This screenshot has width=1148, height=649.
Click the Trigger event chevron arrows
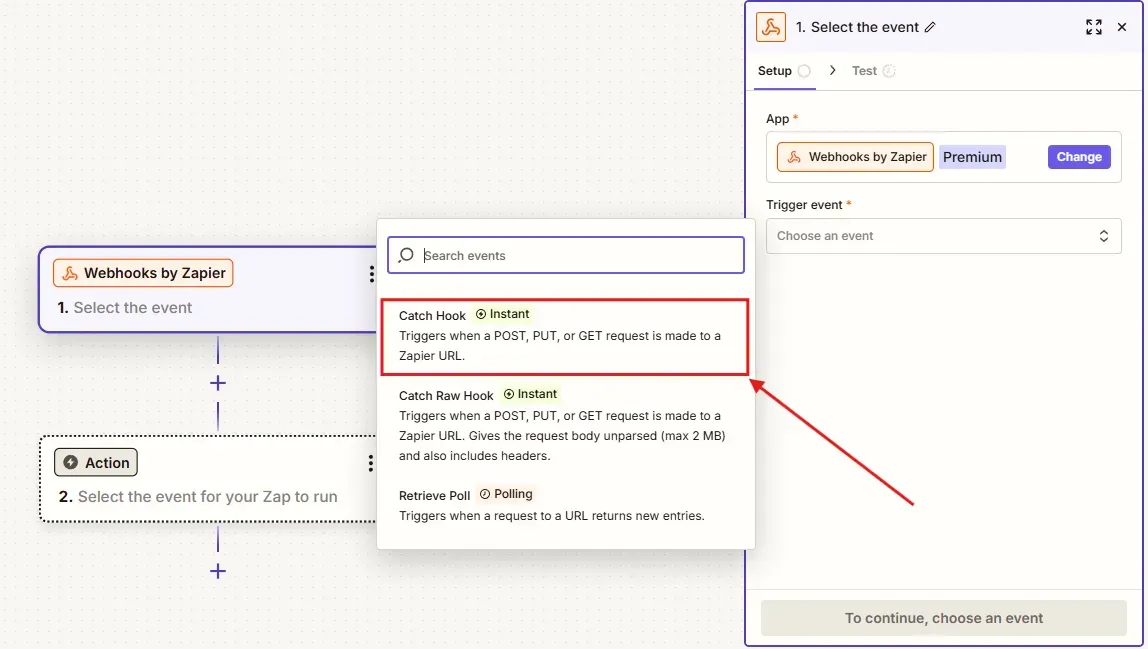click(1103, 236)
